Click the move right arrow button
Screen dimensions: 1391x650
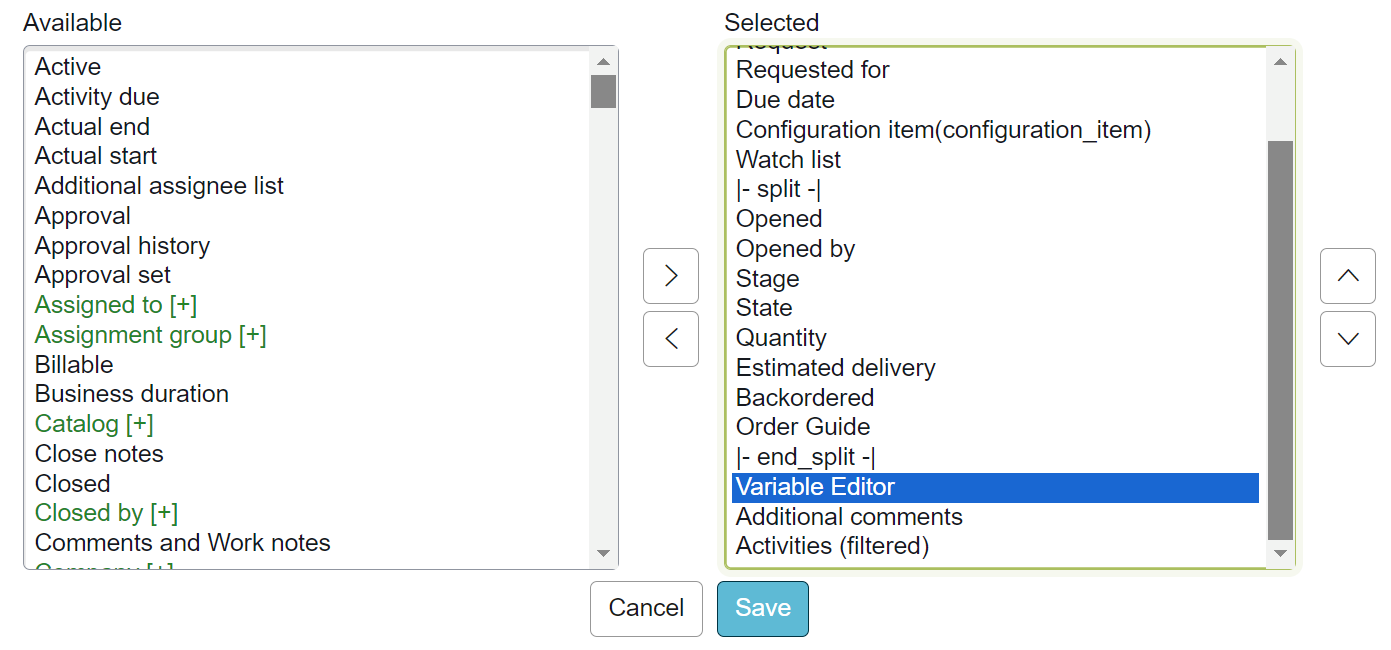(x=670, y=276)
